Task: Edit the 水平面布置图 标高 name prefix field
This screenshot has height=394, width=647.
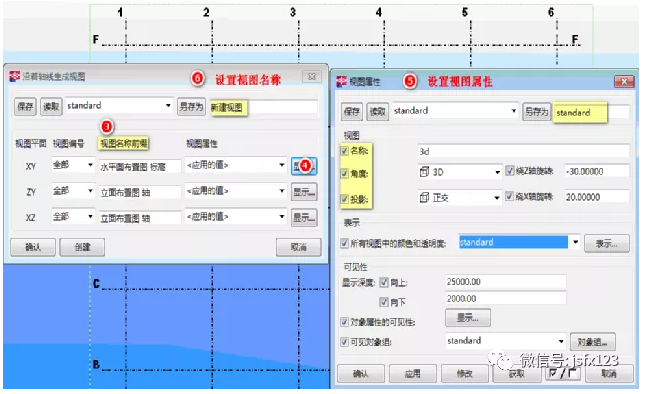Action: (140, 166)
